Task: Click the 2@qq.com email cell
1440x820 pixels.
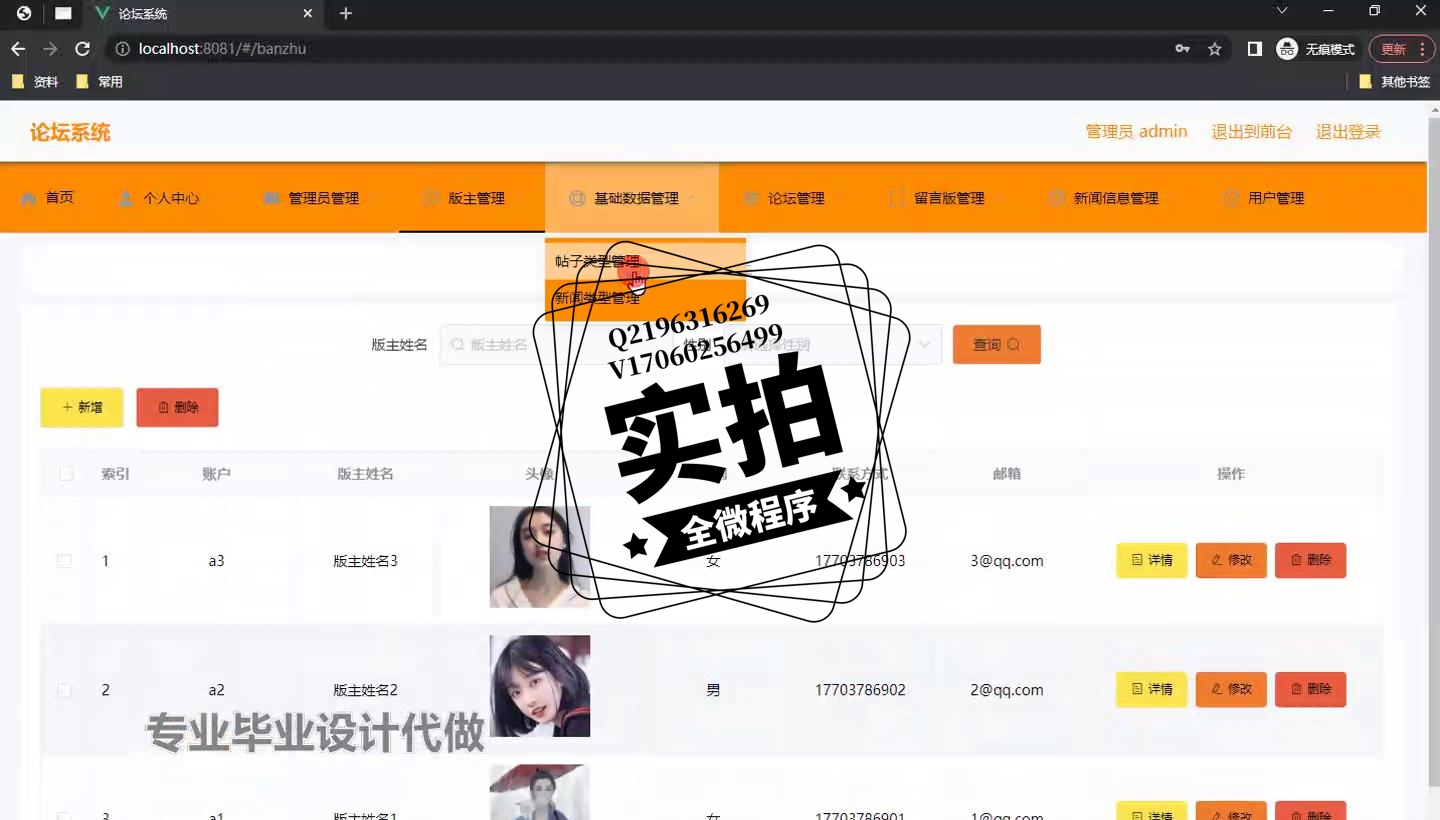Action: click(1007, 690)
